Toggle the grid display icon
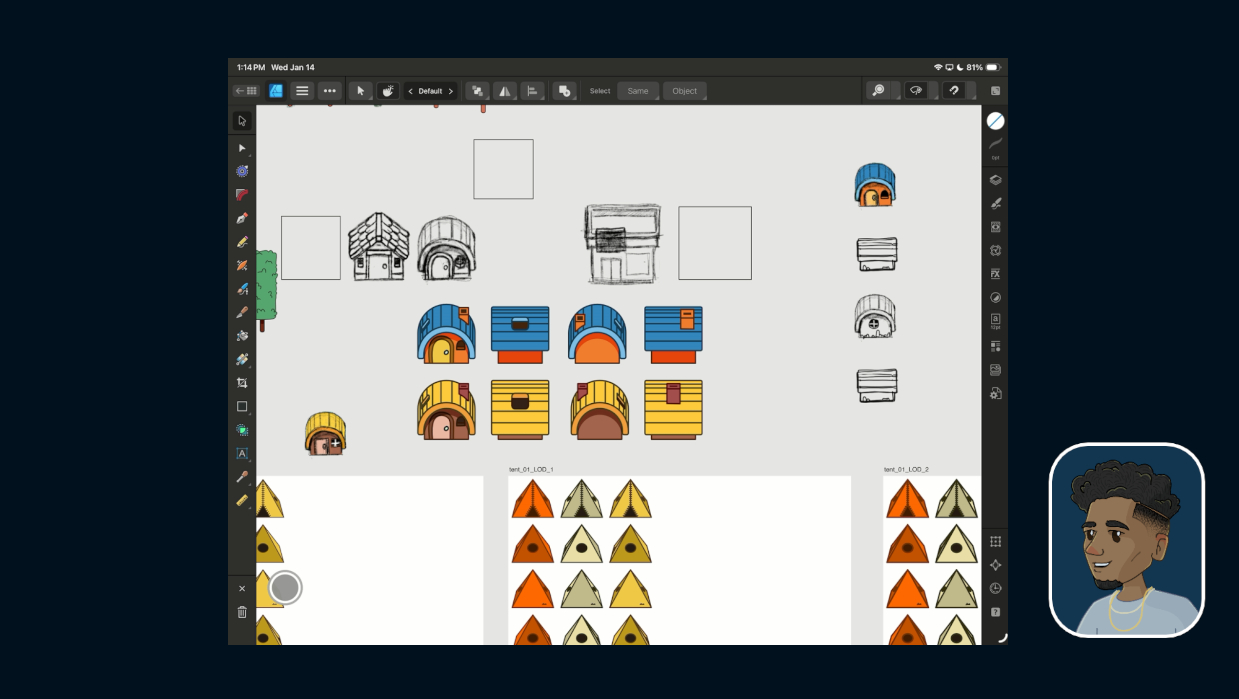1239x699 pixels. pos(995,541)
